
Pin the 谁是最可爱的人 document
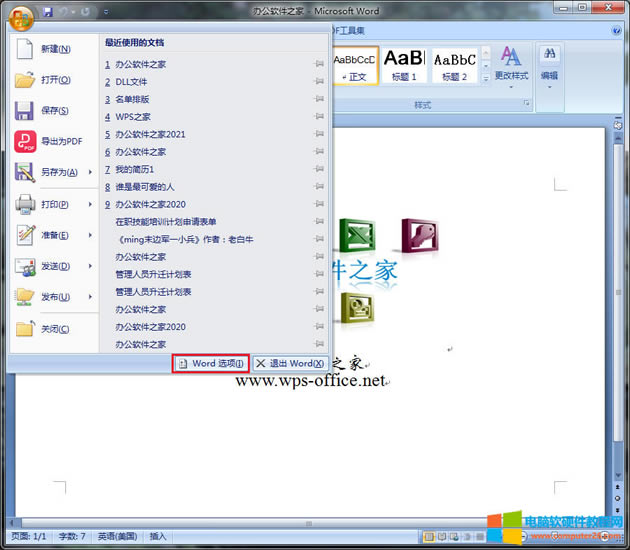319,186
